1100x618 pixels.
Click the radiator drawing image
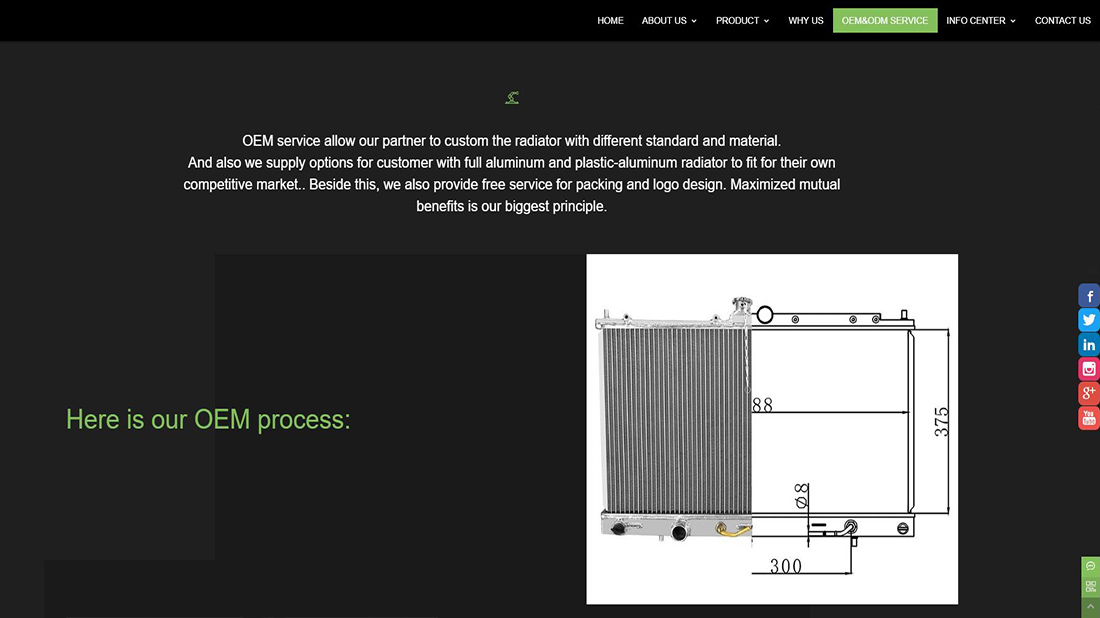[x=772, y=429]
